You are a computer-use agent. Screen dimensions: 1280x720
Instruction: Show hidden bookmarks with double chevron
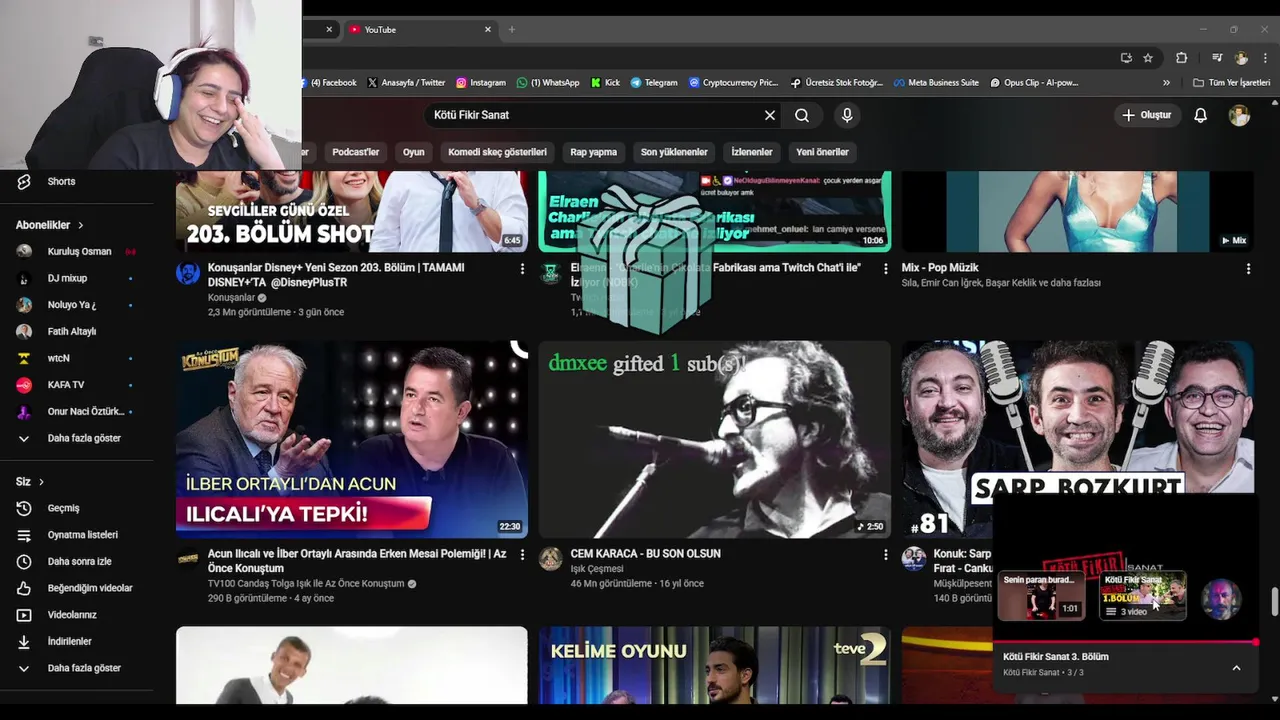click(1166, 83)
